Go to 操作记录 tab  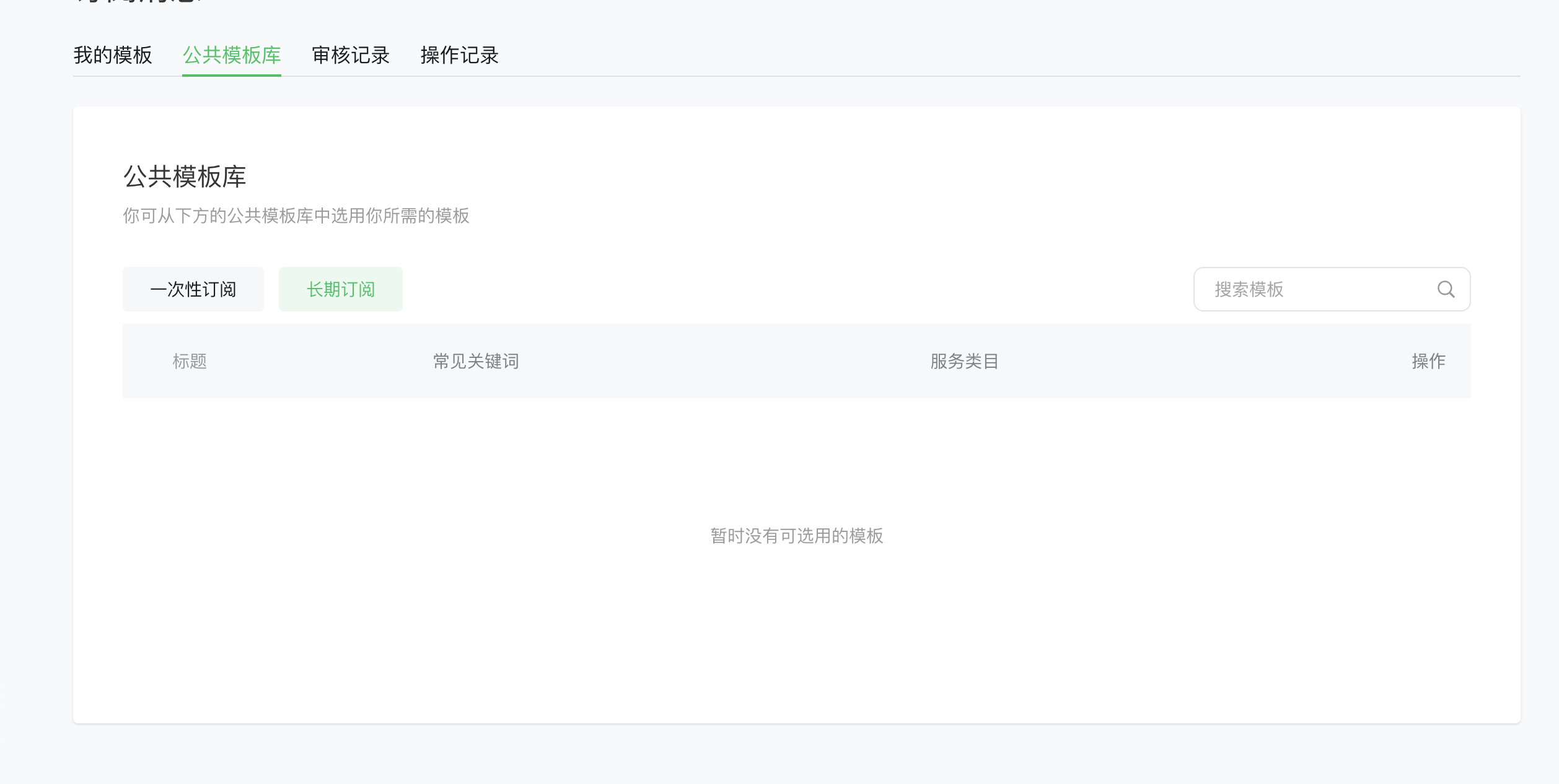(459, 55)
